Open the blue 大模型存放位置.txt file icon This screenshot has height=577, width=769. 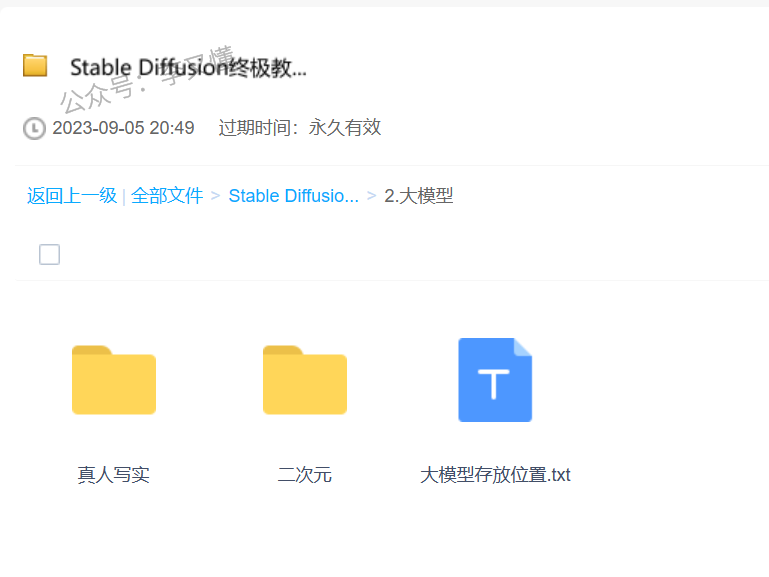[495, 380]
